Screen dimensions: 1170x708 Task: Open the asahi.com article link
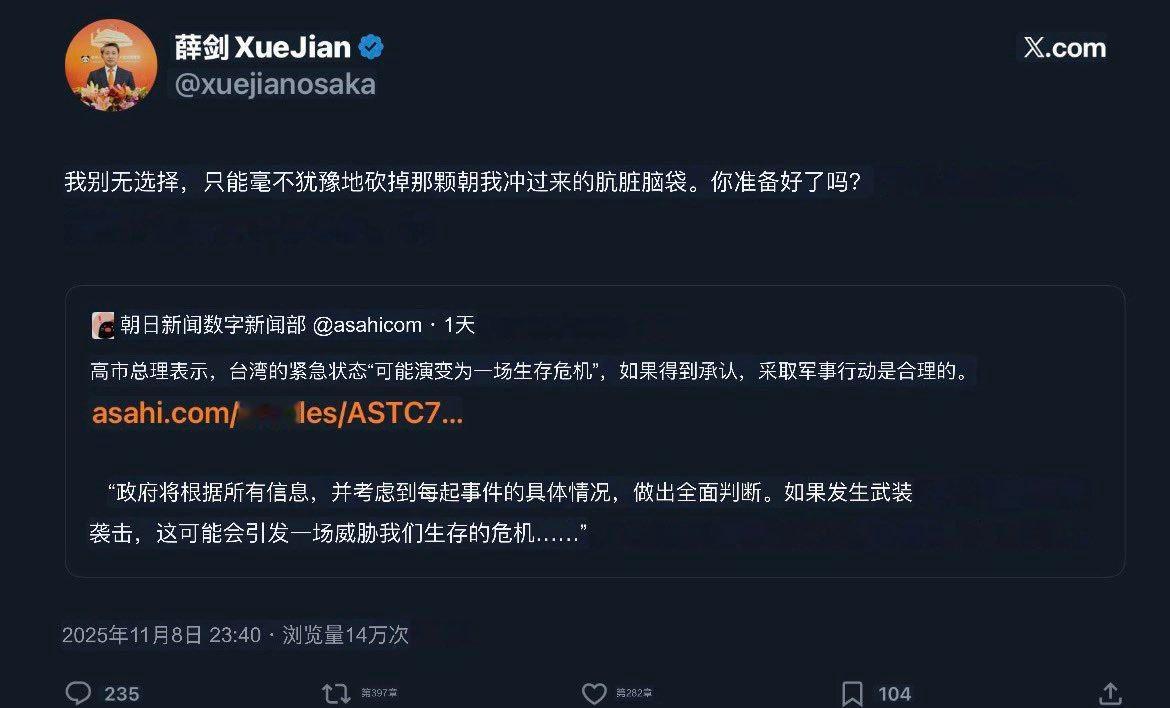click(x=277, y=413)
